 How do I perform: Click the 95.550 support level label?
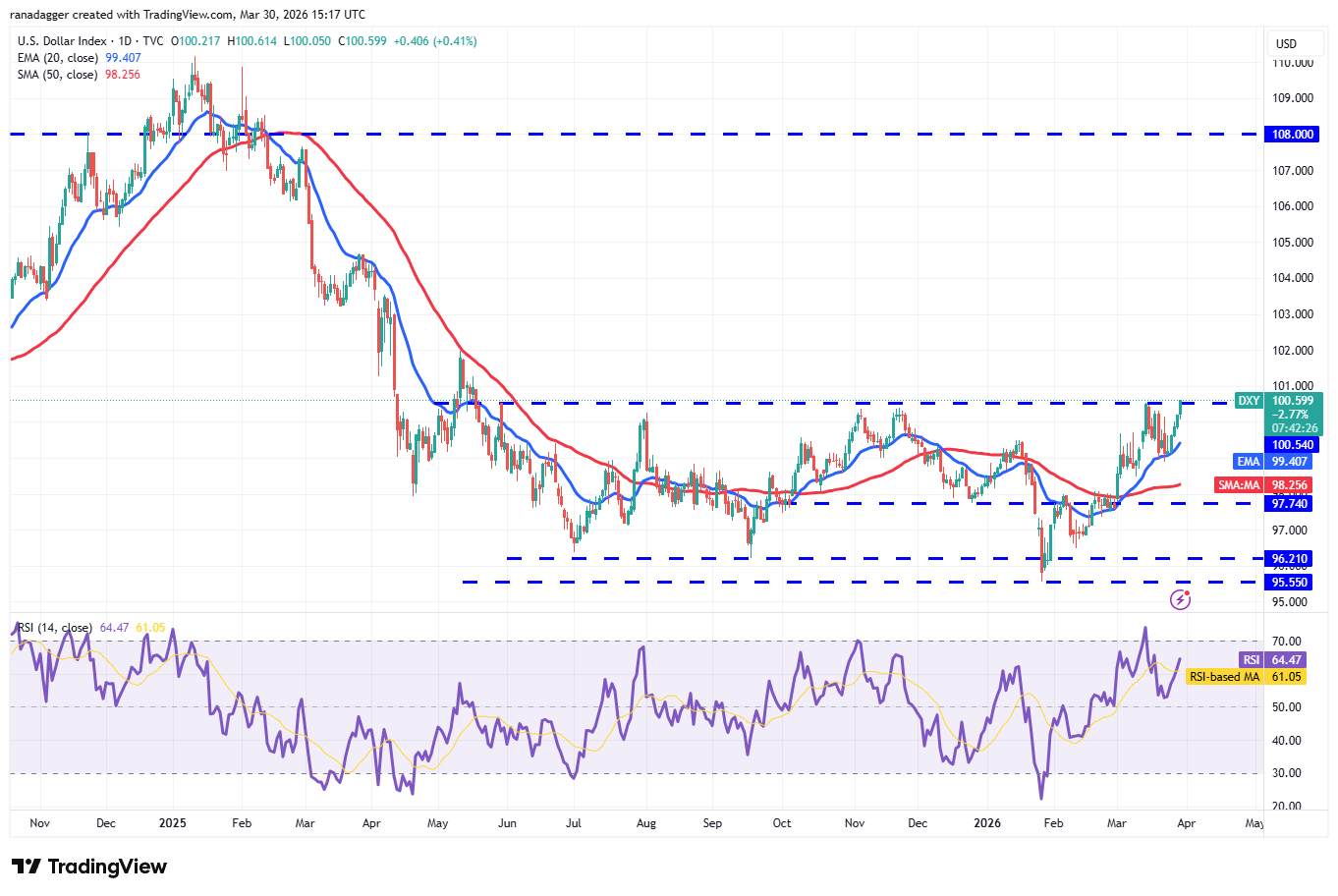[x=1288, y=582]
